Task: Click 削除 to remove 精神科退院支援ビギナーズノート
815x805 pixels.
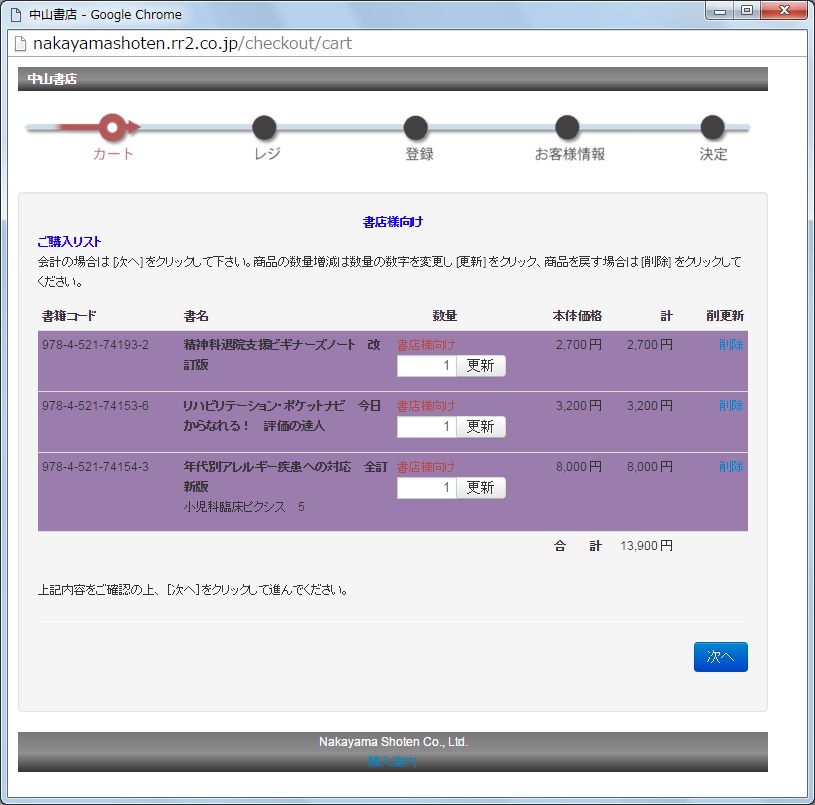Action: tap(733, 343)
